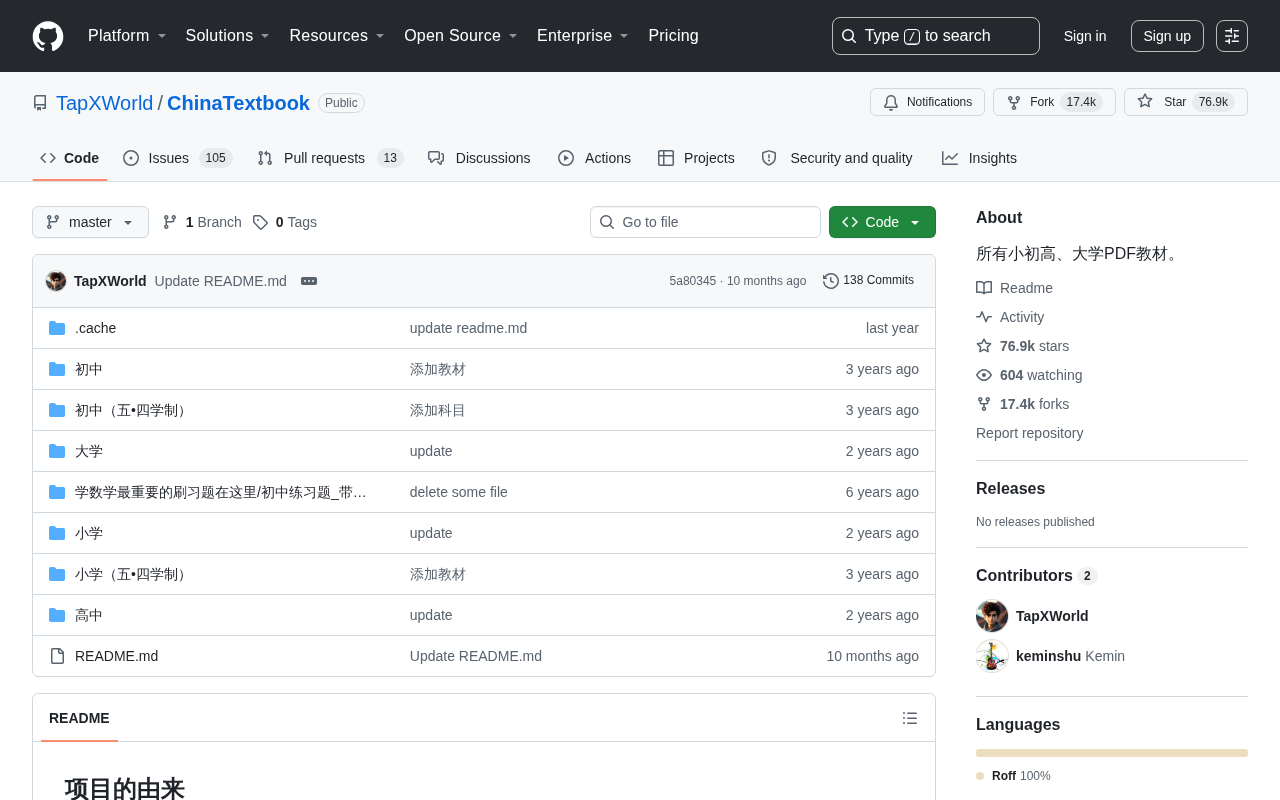Image resolution: width=1280 pixels, height=800 pixels.
Task: Expand the Enterprise menu
Action: (583, 36)
